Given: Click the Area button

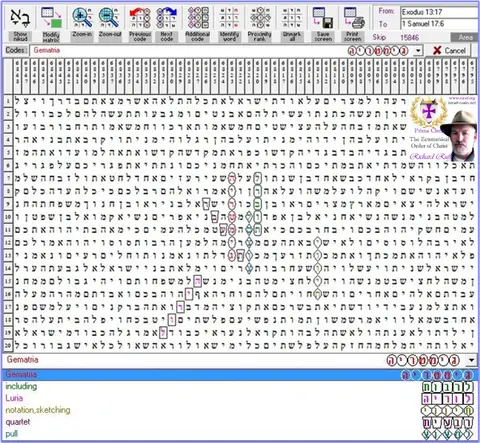Looking at the screenshot, I should click(465, 37).
